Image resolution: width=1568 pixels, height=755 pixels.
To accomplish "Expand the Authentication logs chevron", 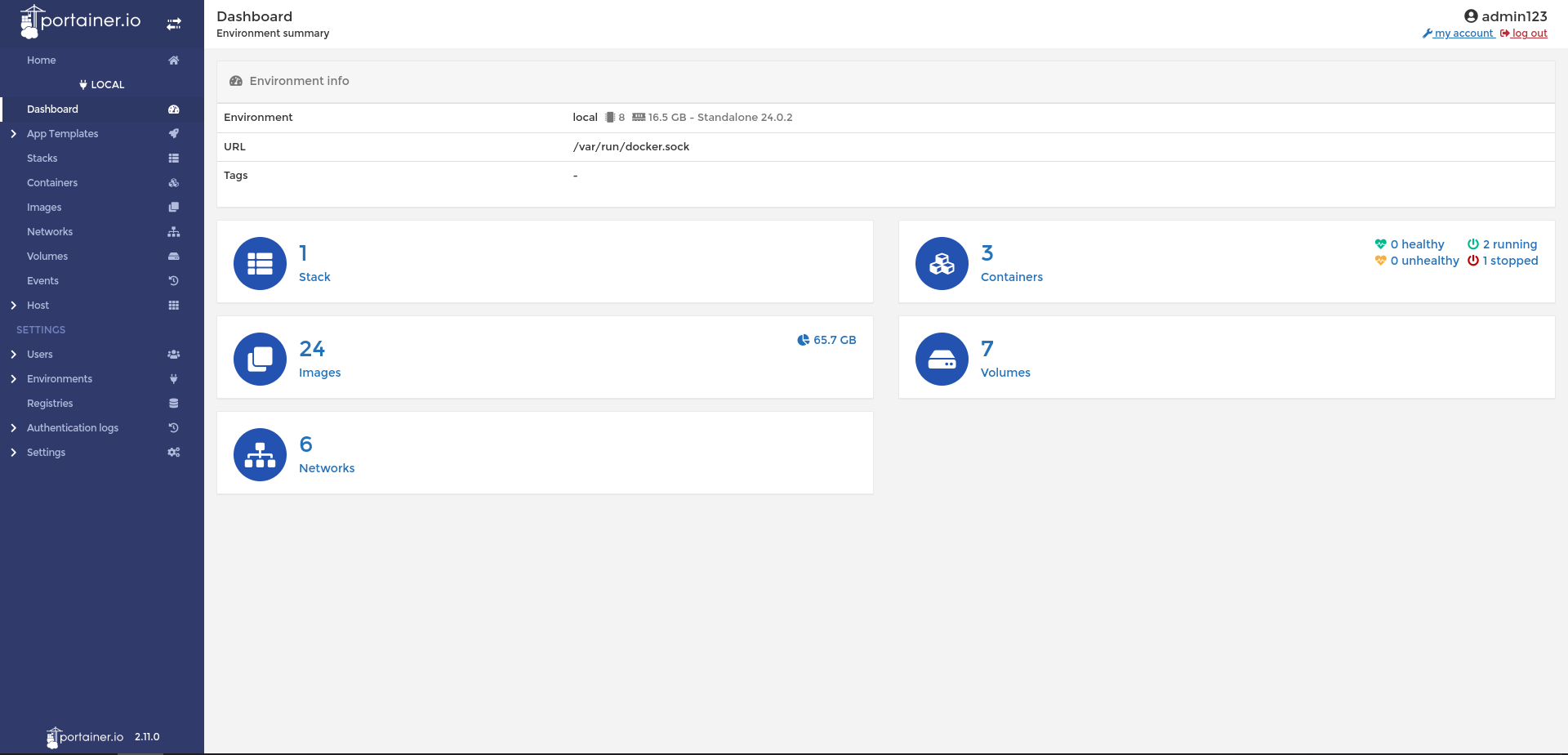I will pos(13,428).
